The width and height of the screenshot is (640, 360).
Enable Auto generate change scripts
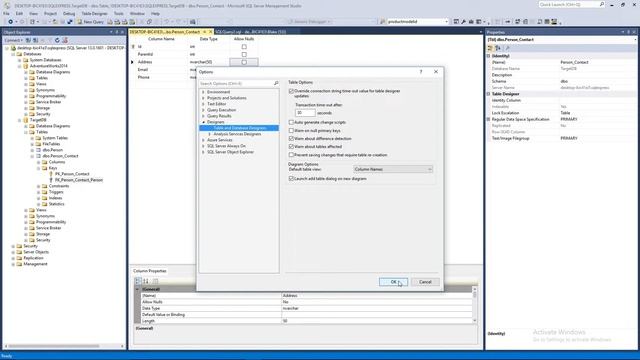point(291,122)
